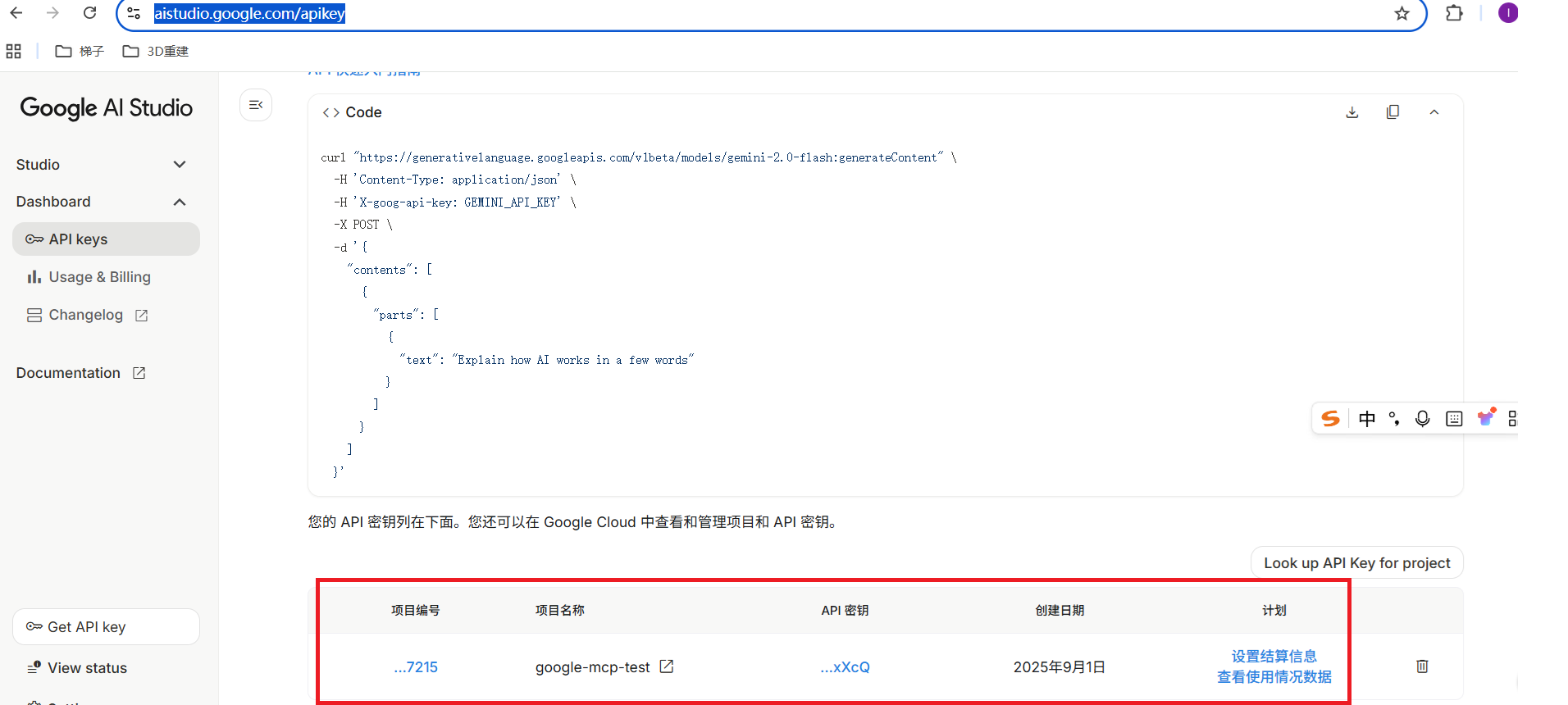This screenshot has width=1568, height=705.
Task: Go back to the previous page
Action: [16, 13]
